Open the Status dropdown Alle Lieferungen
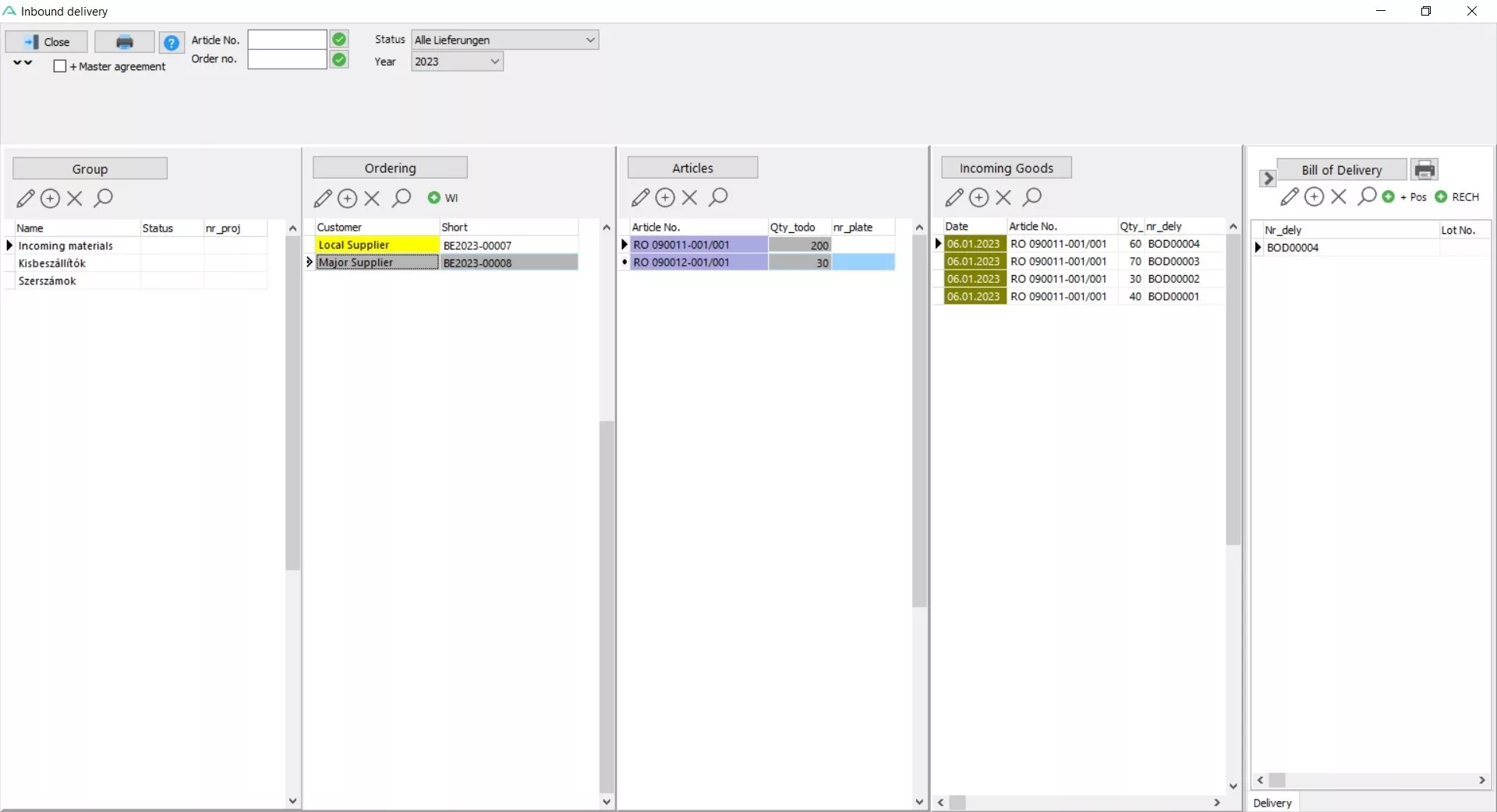Viewport: 1497px width, 812px height. point(504,40)
